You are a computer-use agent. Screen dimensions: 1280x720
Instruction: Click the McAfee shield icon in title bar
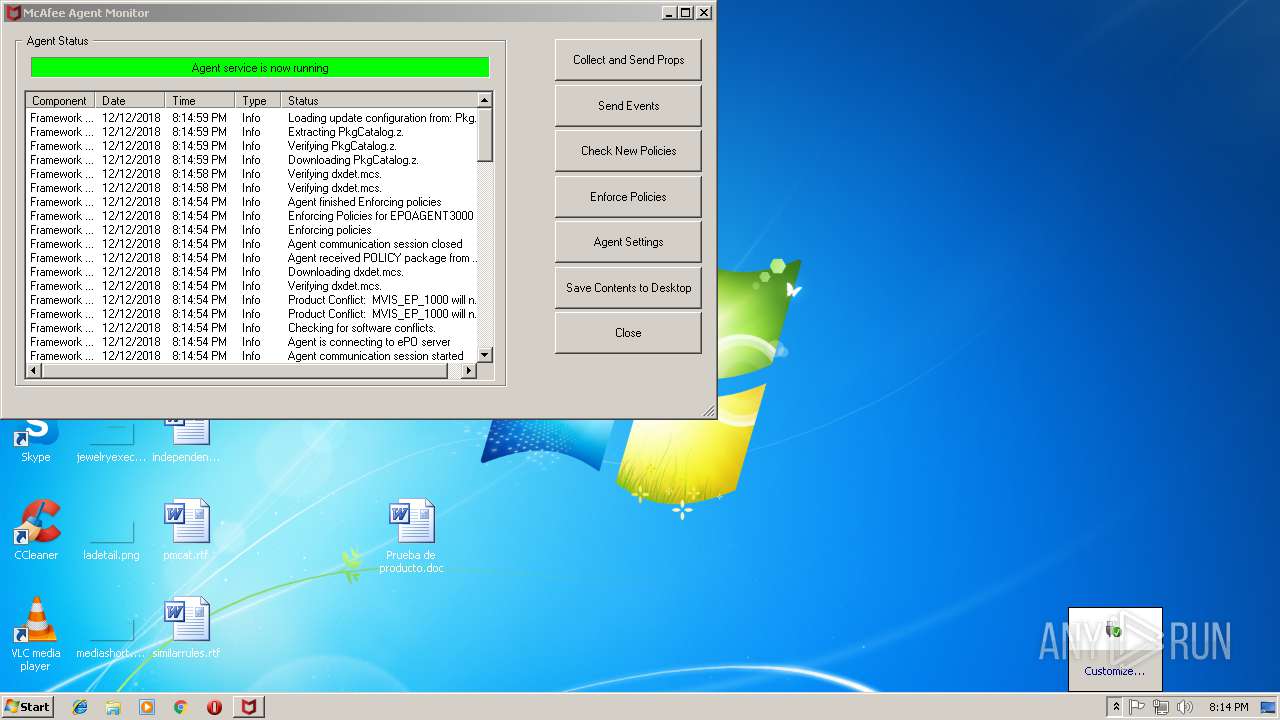click(13, 13)
